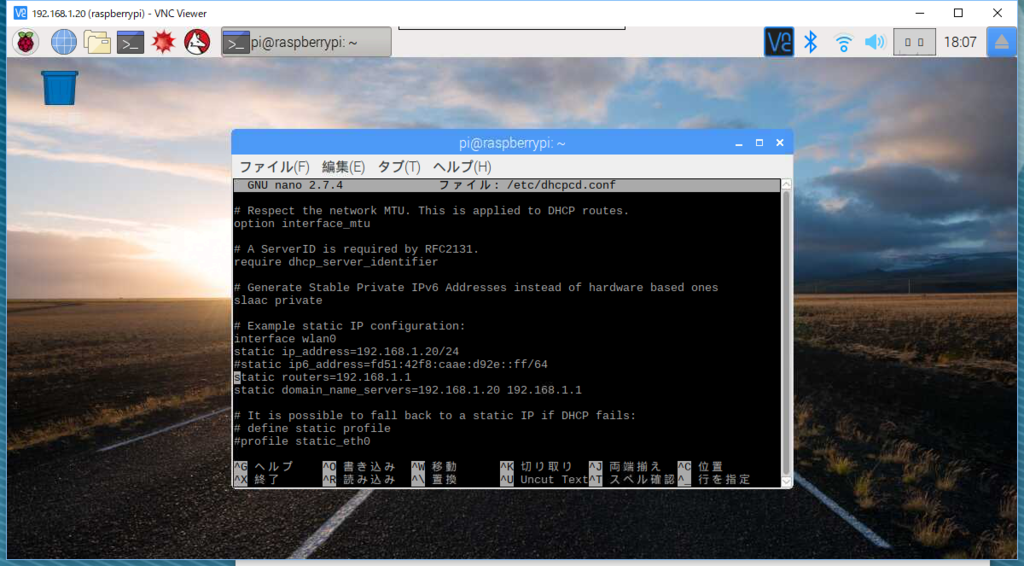This screenshot has height=566, width=1024.
Task: Click the CPU usage monitor in the panel
Action: pyautogui.click(x=914, y=42)
